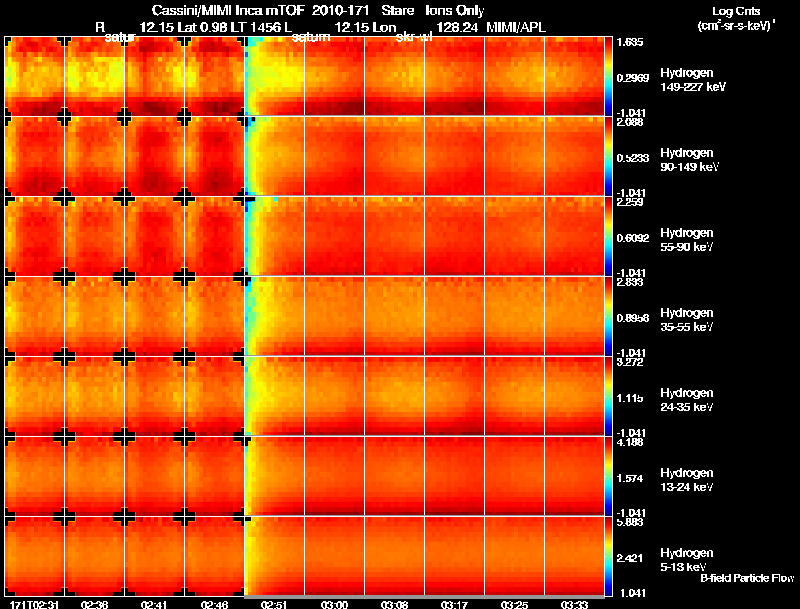Click the 2.833 color scale value
The image size is (800, 609).
(x=631, y=283)
